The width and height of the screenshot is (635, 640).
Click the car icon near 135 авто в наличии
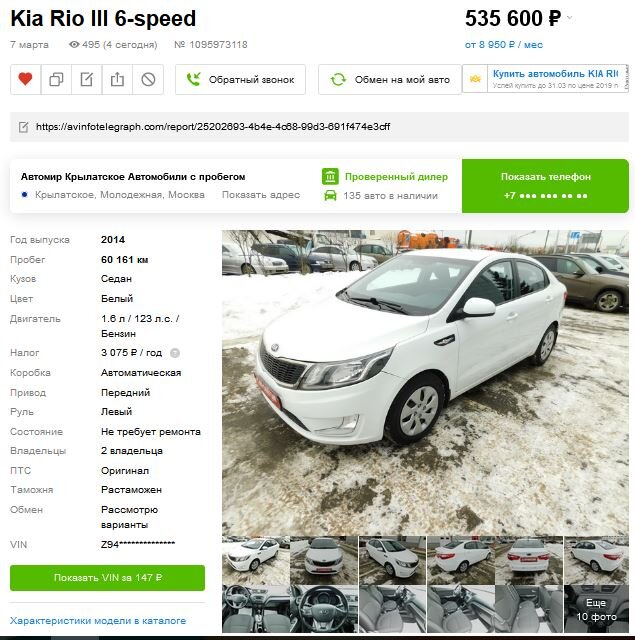330,196
